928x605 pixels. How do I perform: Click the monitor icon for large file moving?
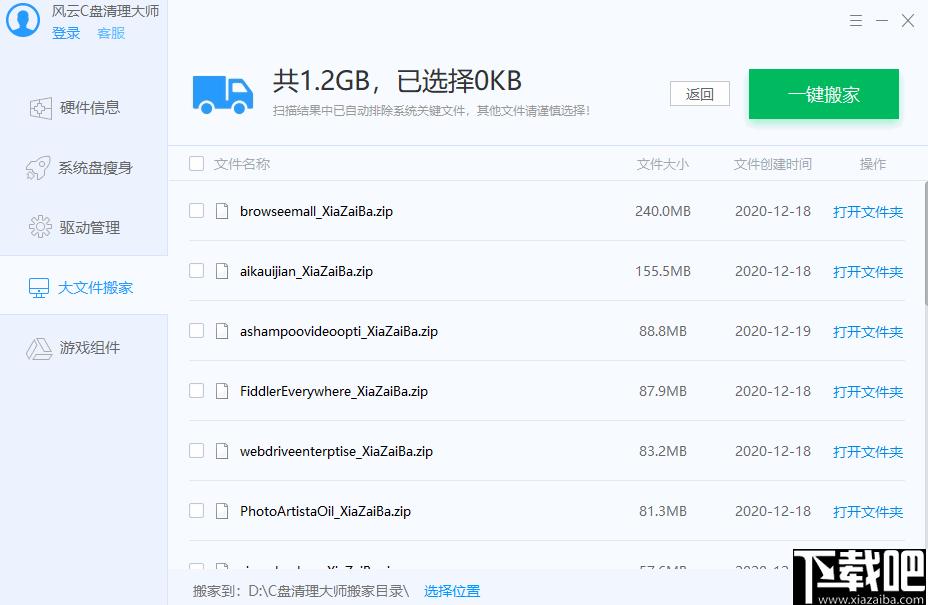[x=39, y=288]
